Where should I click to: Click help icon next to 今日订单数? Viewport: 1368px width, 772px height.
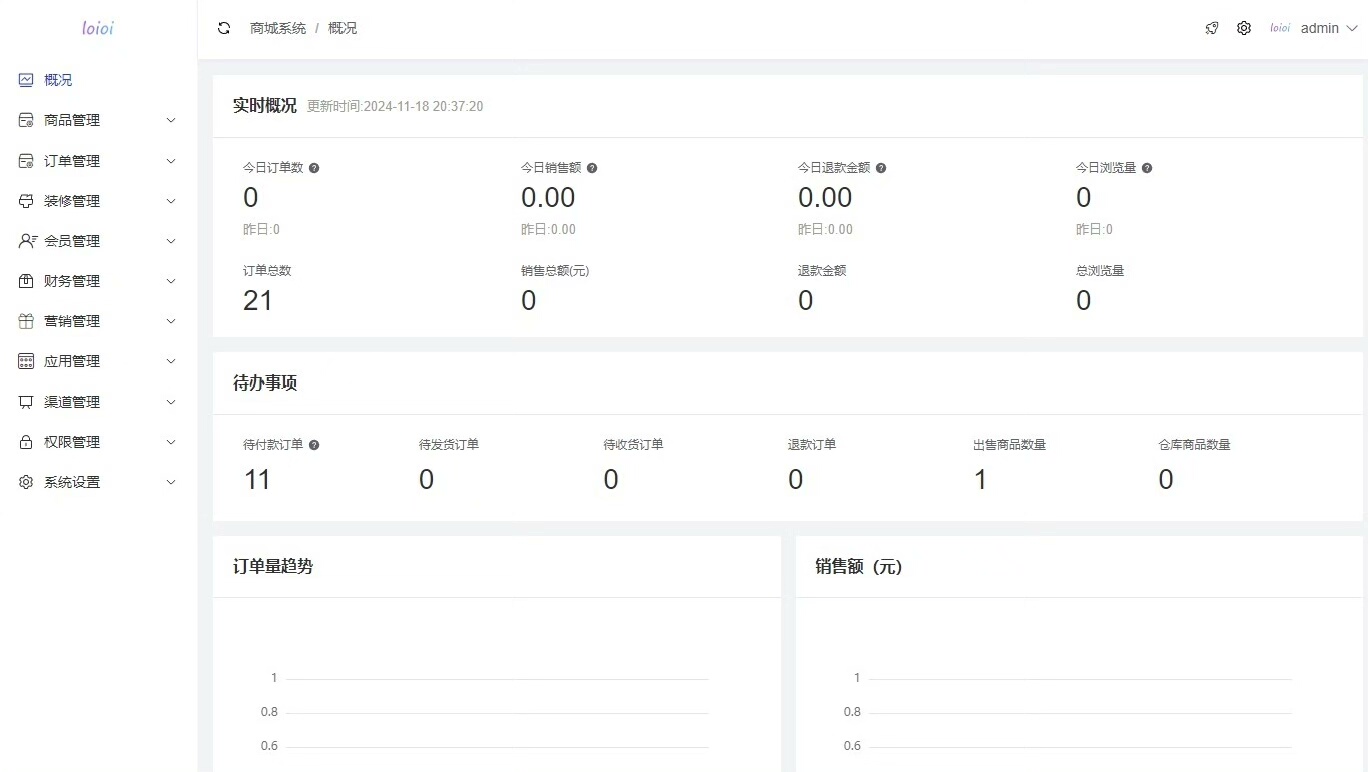314,168
